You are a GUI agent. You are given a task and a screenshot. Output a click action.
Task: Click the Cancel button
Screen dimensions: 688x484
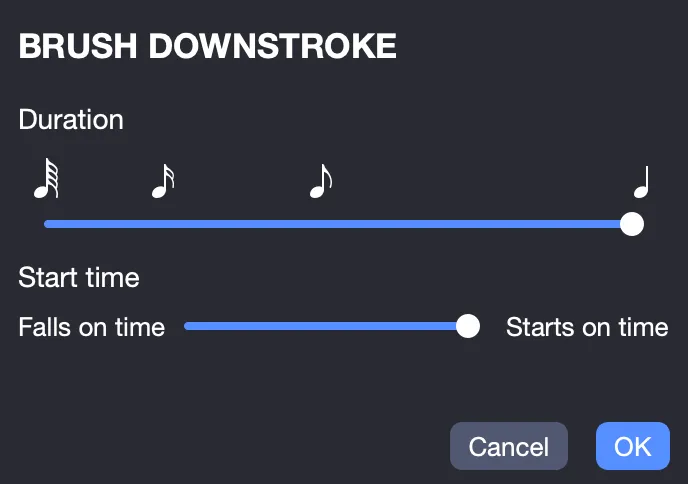[509, 446]
